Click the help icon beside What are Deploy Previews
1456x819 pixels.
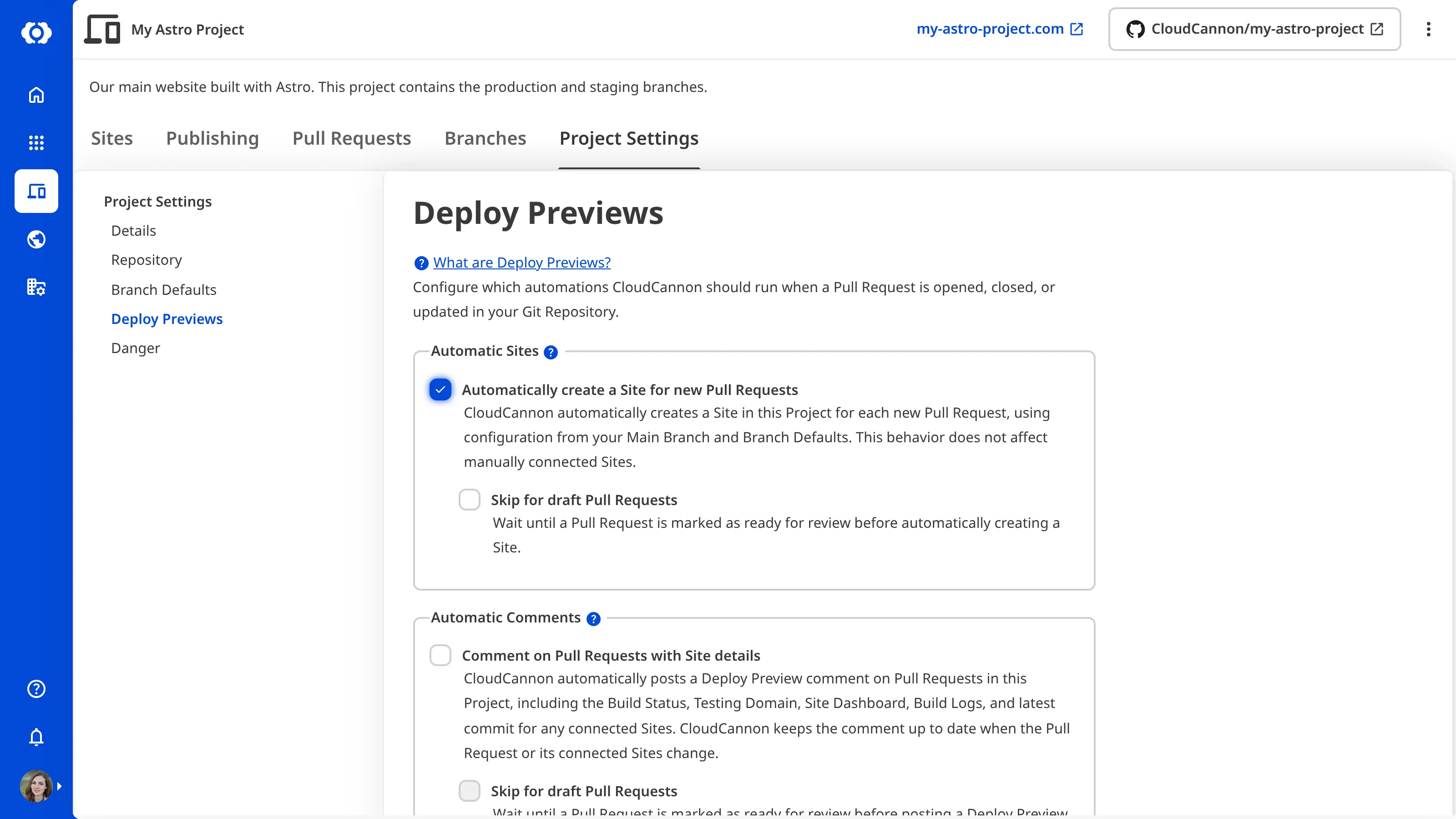pos(421,263)
